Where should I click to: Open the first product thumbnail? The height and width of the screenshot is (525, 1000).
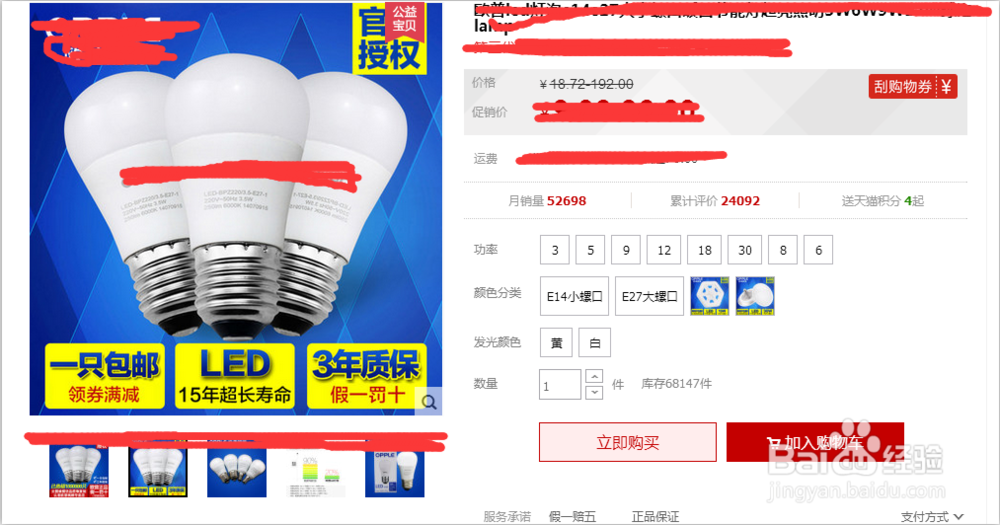tap(78, 472)
